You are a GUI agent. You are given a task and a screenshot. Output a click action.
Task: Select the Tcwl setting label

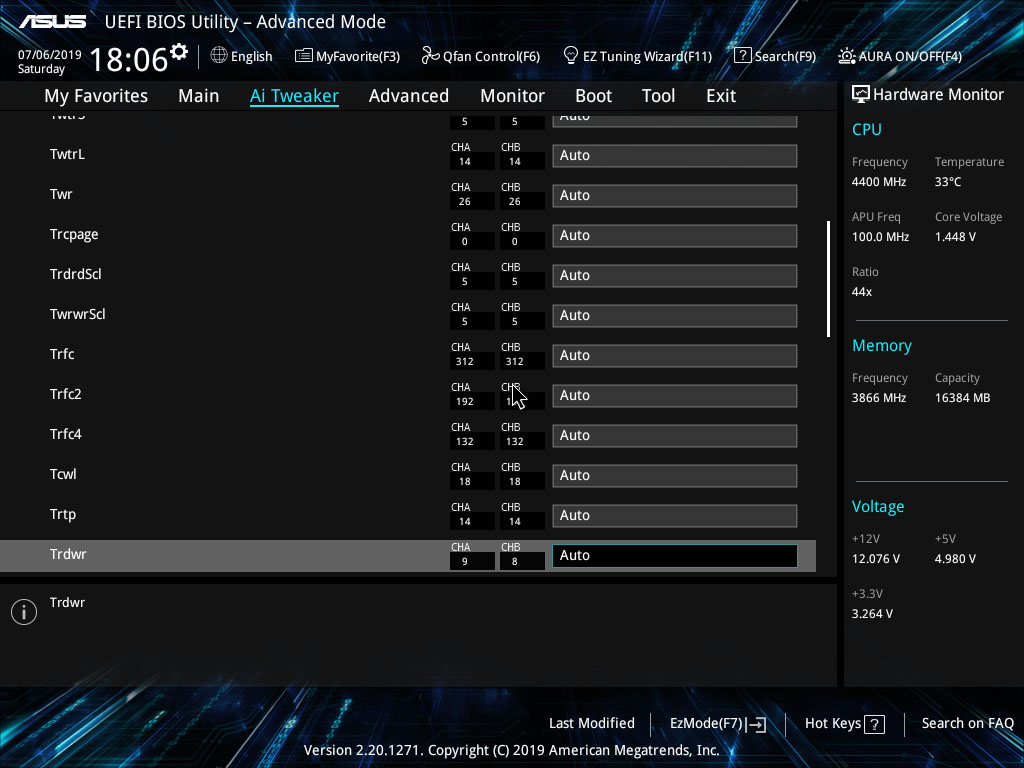coord(63,474)
